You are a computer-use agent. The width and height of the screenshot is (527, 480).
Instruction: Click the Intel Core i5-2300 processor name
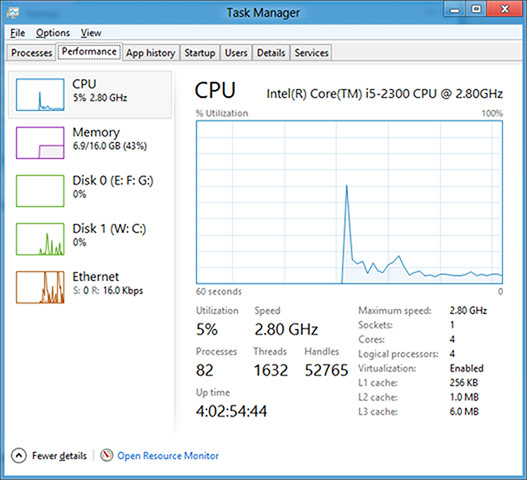click(384, 94)
